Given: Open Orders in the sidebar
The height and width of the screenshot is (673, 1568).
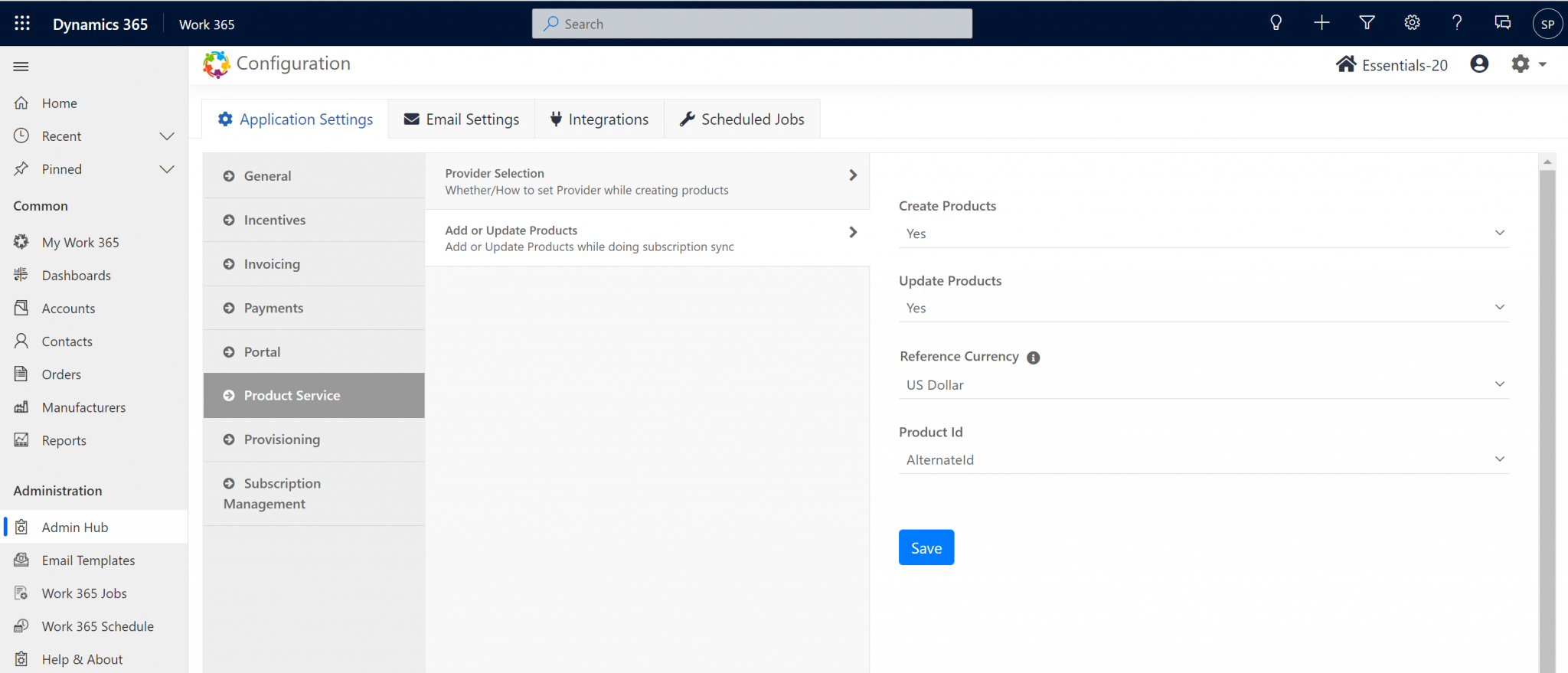Looking at the screenshot, I should (x=93, y=374).
